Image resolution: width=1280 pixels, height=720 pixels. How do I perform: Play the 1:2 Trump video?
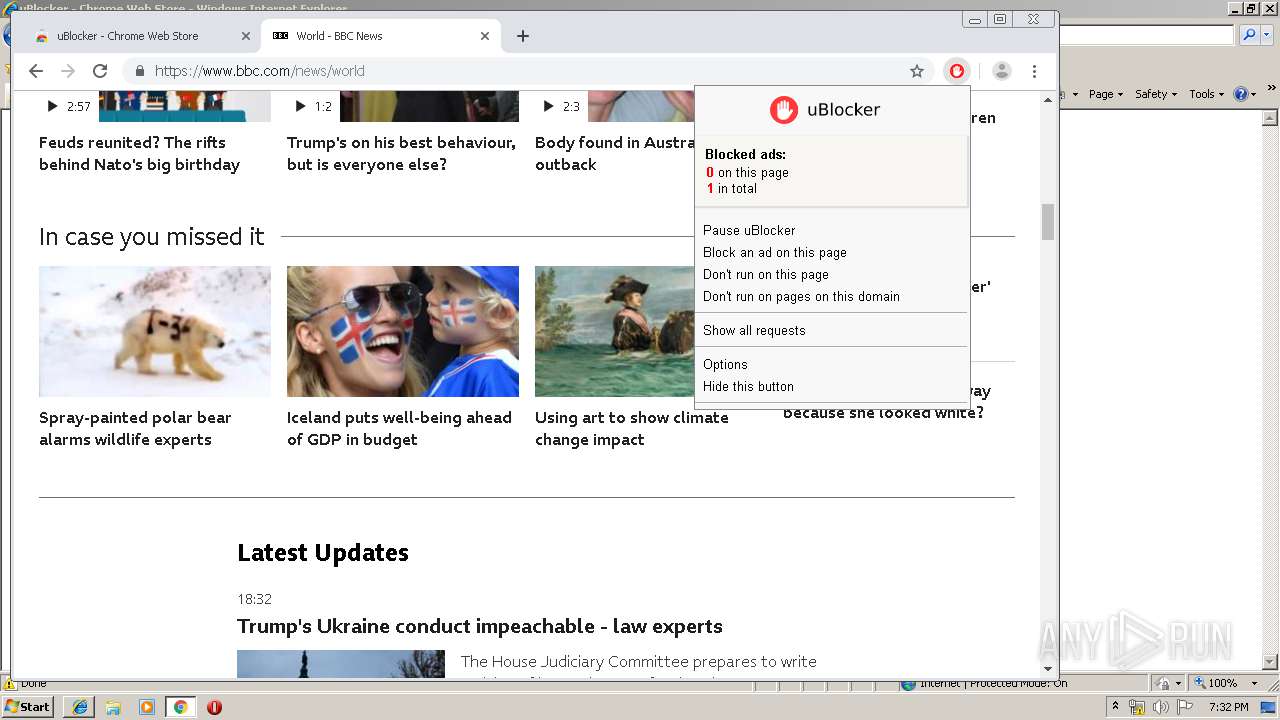[x=313, y=106]
